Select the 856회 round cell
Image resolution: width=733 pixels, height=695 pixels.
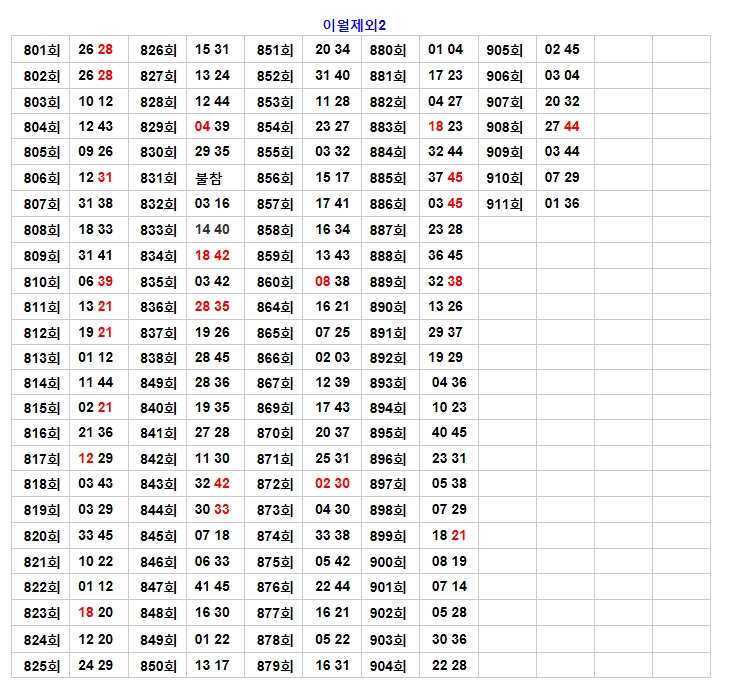coord(275,178)
